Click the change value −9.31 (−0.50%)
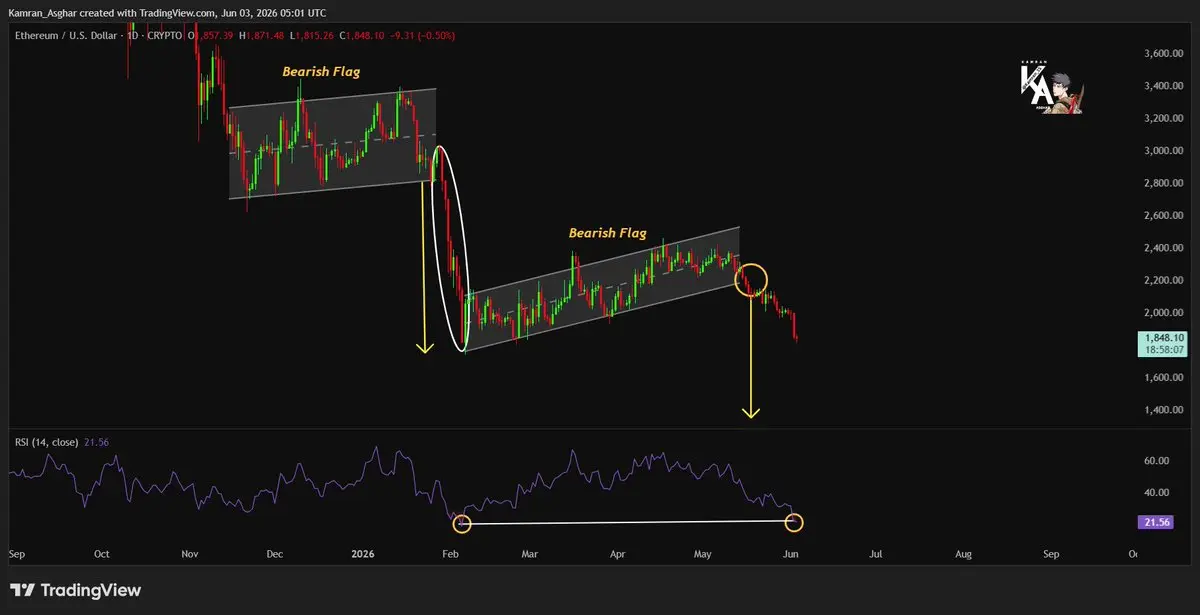 pos(422,35)
